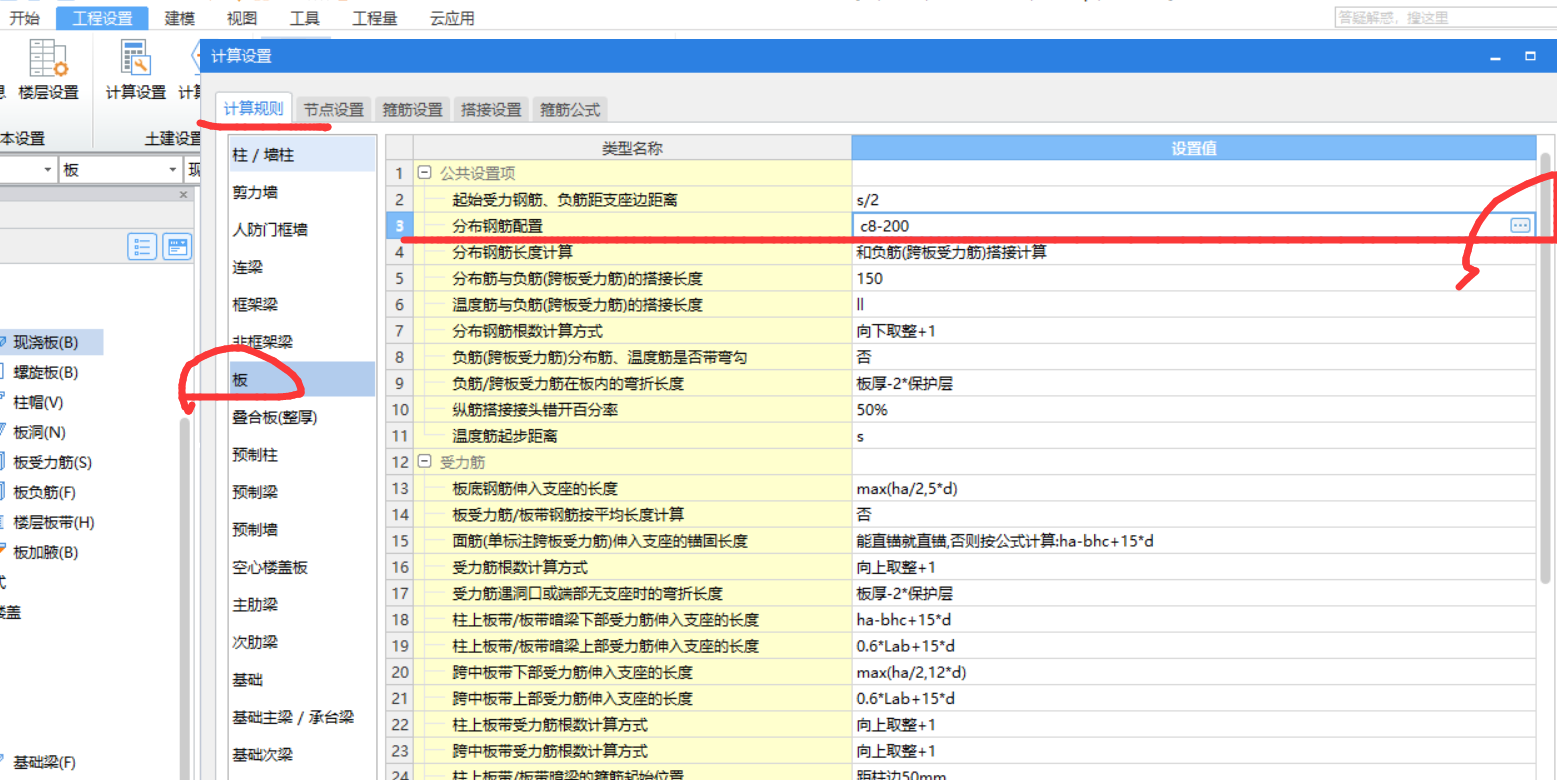Select 板洞(N) component icon
The width and height of the screenshot is (1557, 780).
click(x=3, y=432)
